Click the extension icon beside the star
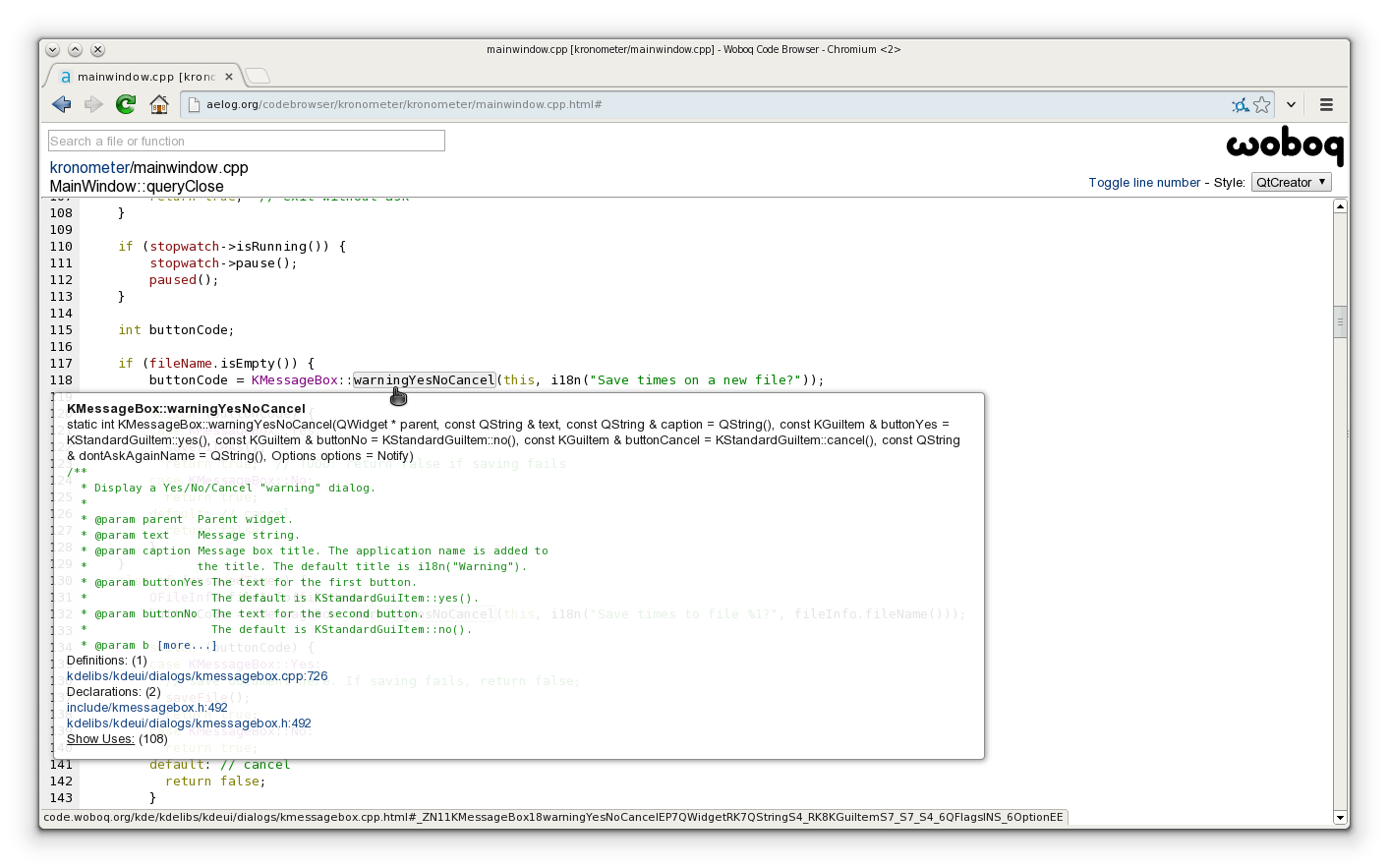This screenshot has height=868, width=1389. [1241, 104]
